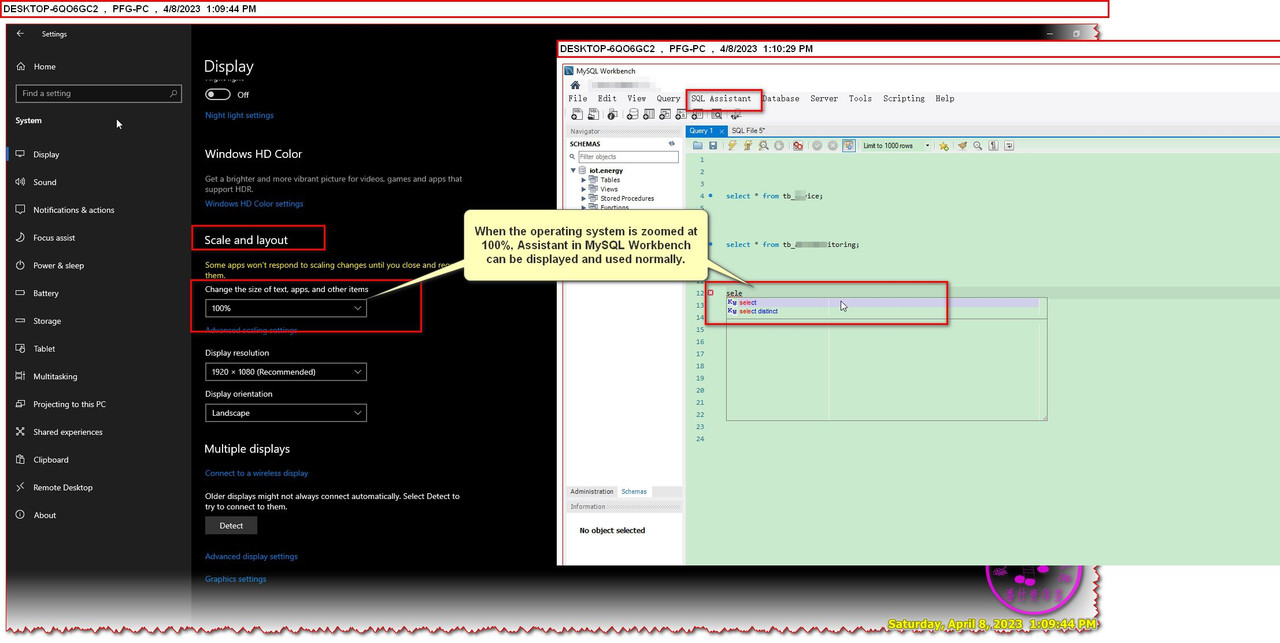This screenshot has width=1280, height=643.
Task: Save snippet with the star icon
Action: point(944,146)
